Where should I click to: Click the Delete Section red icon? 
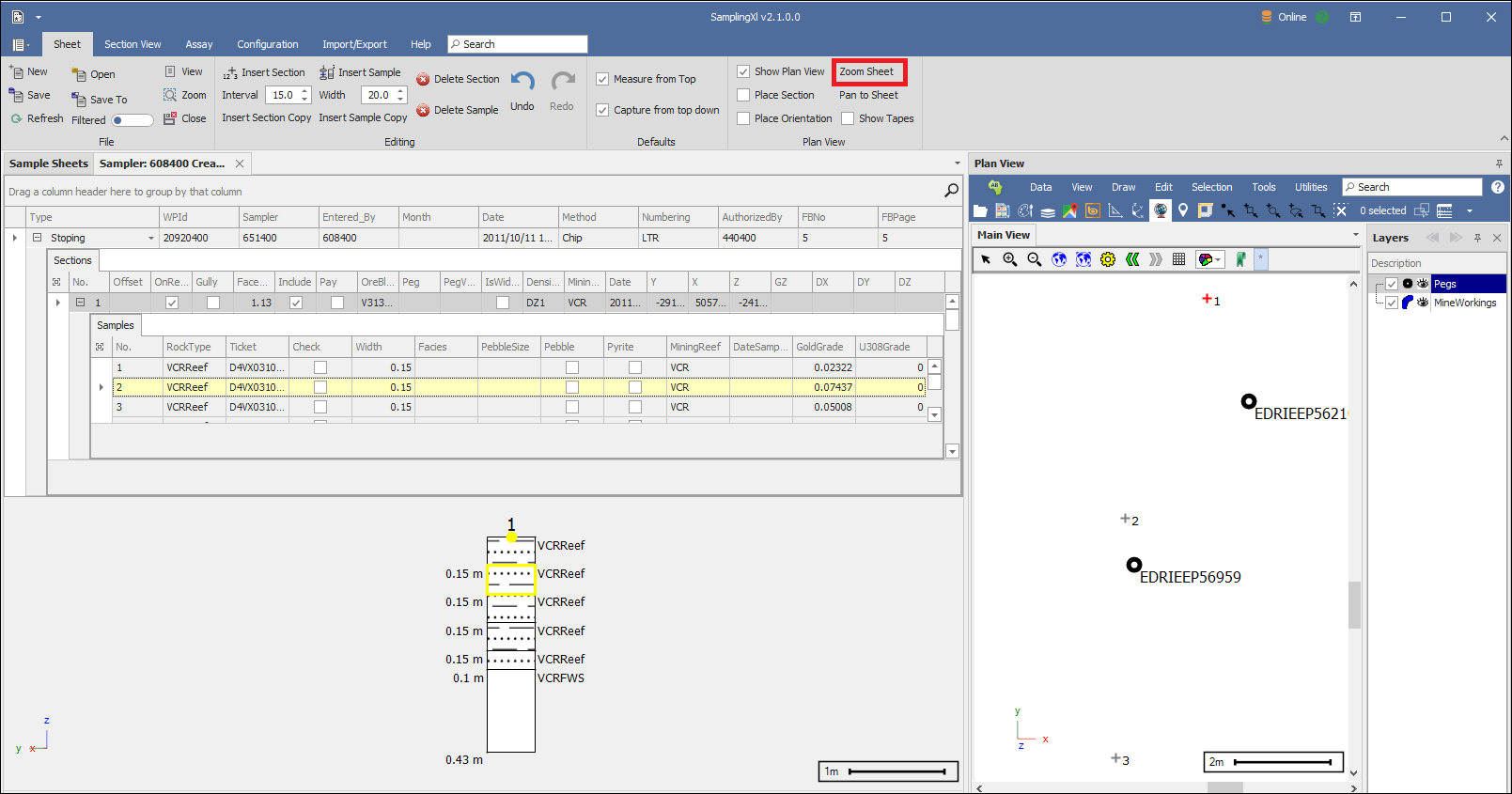click(x=423, y=80)
